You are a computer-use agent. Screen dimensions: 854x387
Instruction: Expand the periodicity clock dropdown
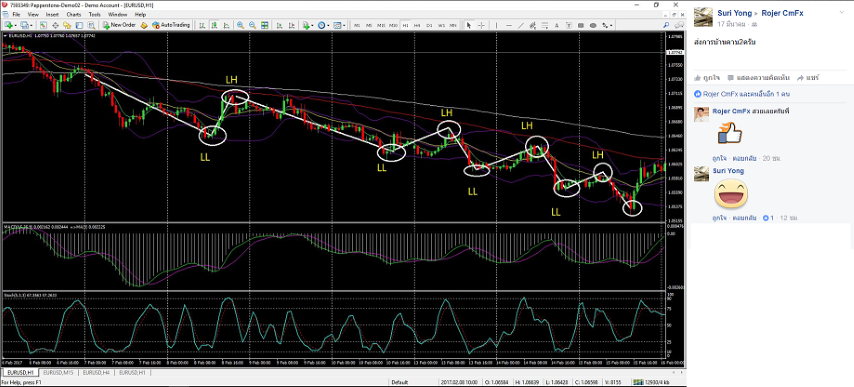[328, 26]
